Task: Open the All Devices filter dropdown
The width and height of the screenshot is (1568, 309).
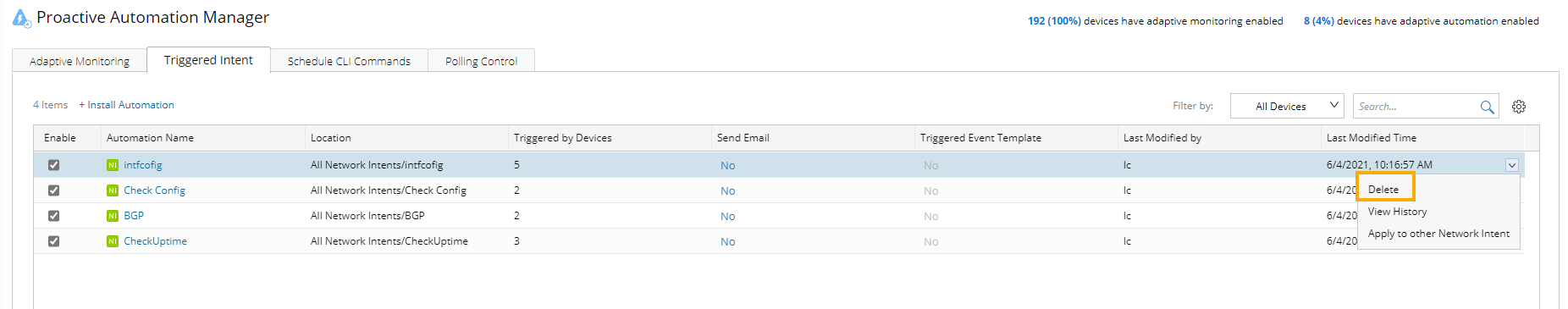Action: click(1287, 106)
